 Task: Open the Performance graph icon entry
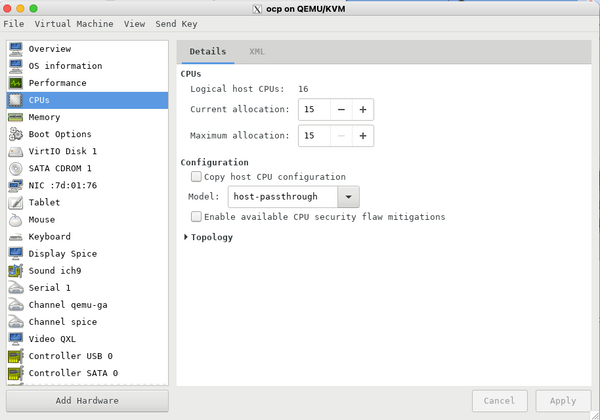click(x=16, y=83)
